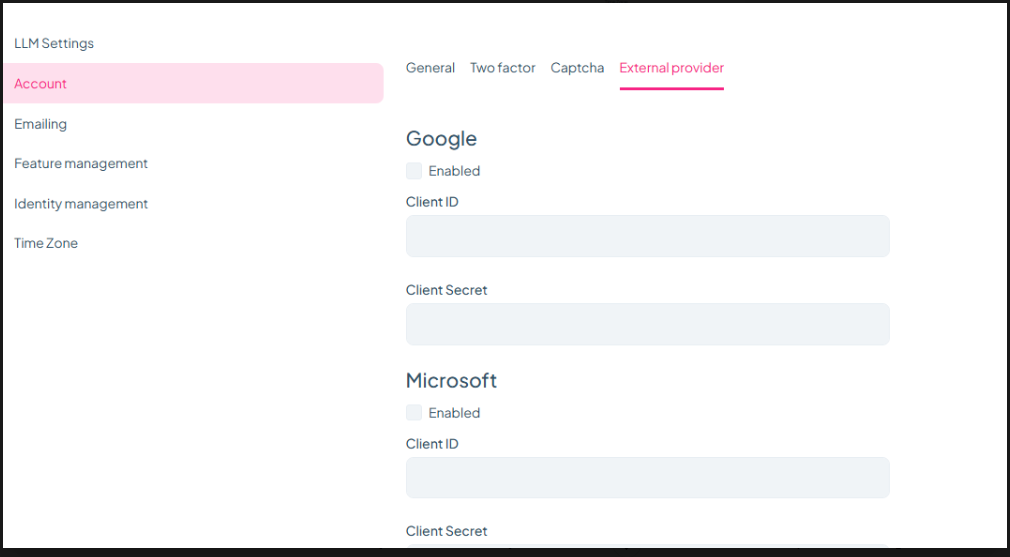Select the Account sidebar item
Image resolution: width=1010 pixels, height=557 pixels.
click(x=41, y=84)
